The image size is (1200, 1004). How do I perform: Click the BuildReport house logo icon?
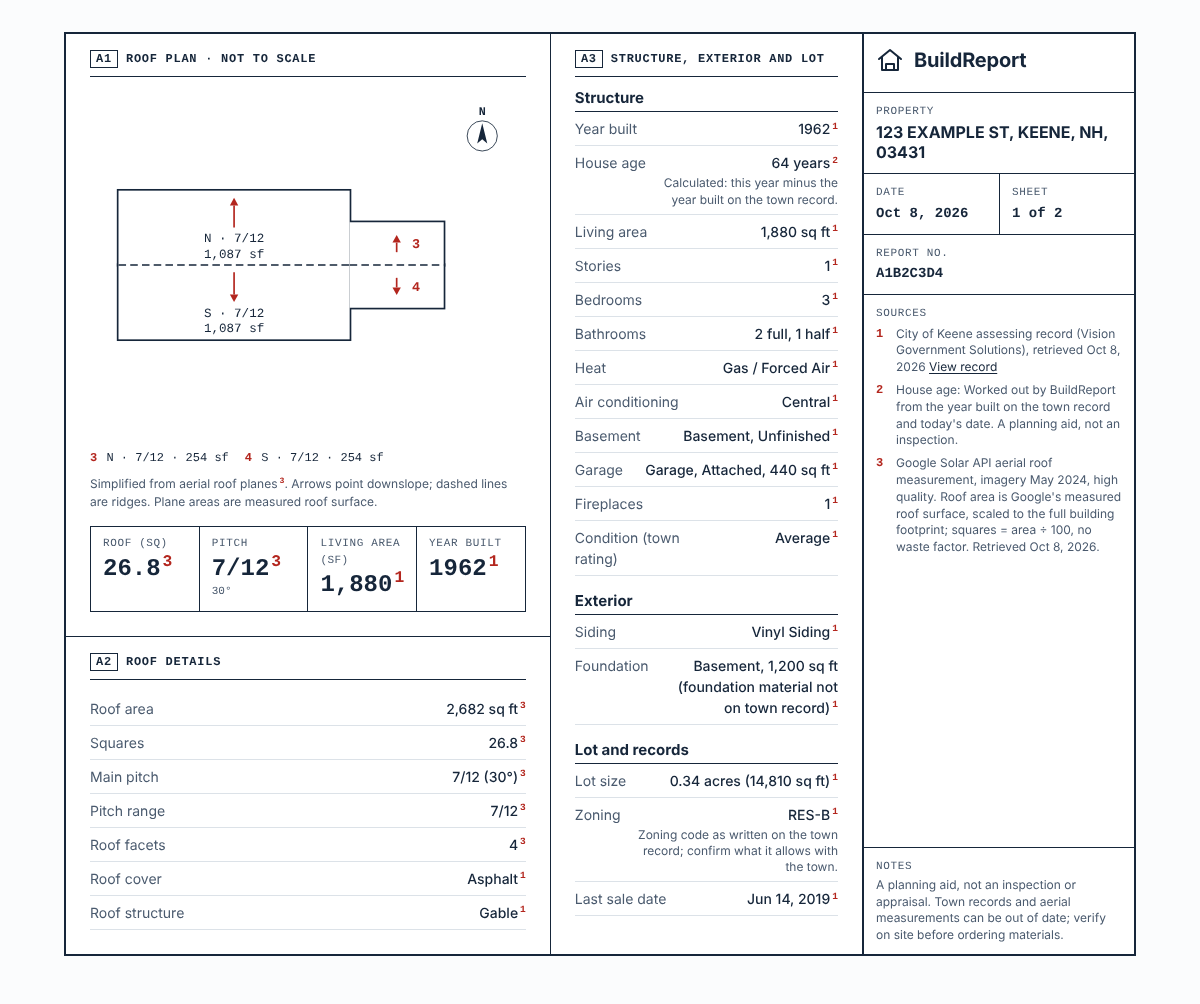point(889,60)
